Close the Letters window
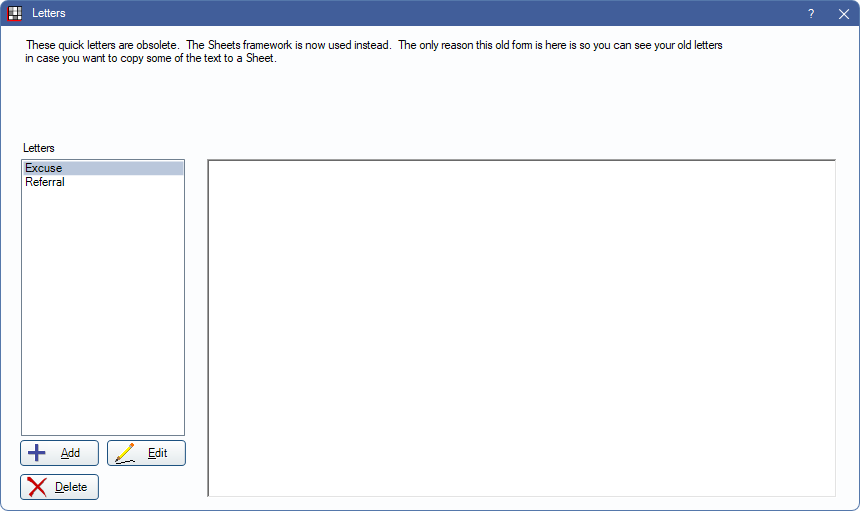860x511 pixels. click(842, 13)
